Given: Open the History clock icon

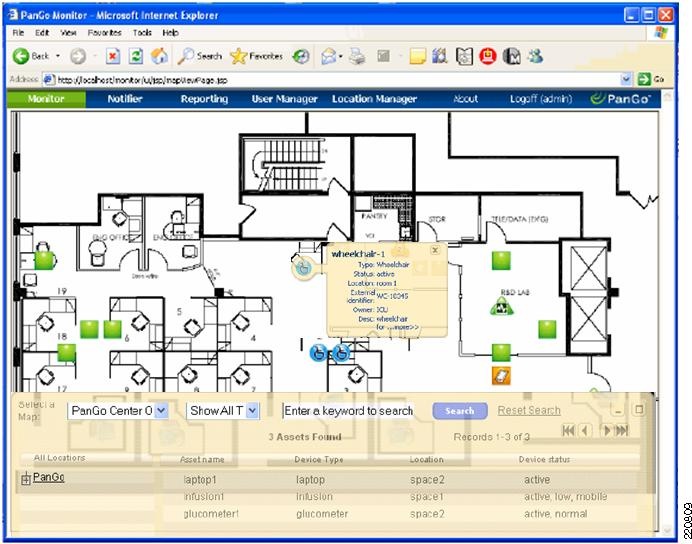Looking at the screenshot, I should [x=301, y=56].
